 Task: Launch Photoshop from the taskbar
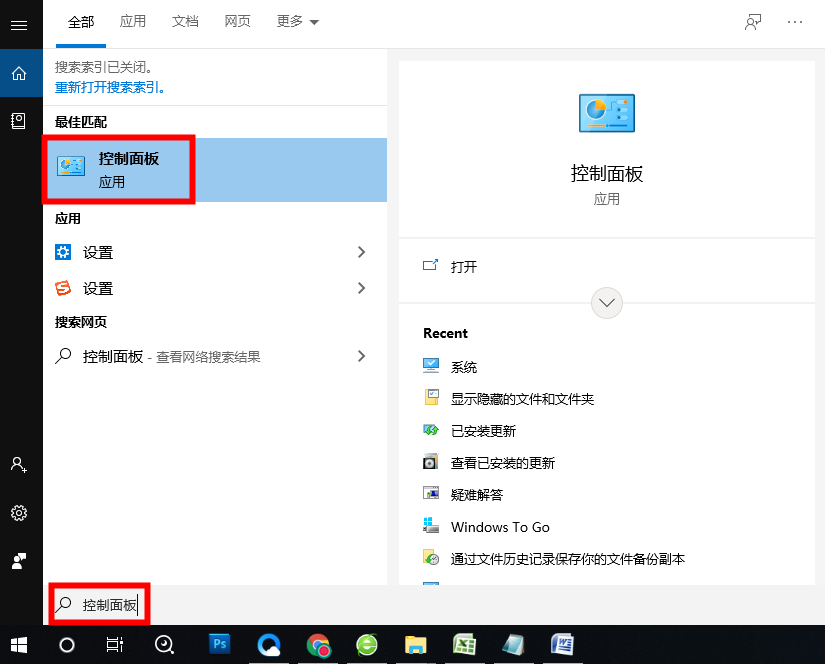coord(220,645)
